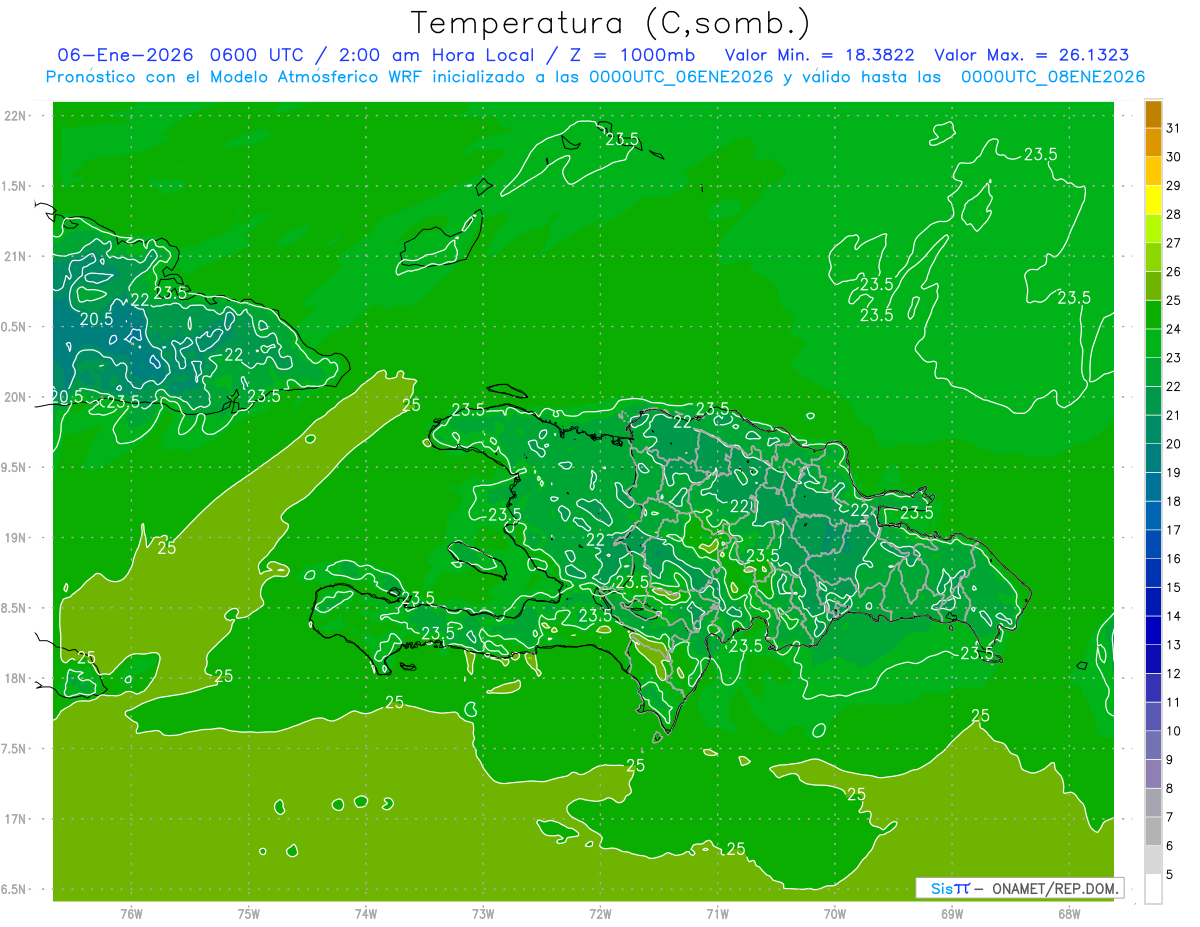The image size is (1200, 927).
Task: Click the 73W longitude tick label
Action: point(483,914)
